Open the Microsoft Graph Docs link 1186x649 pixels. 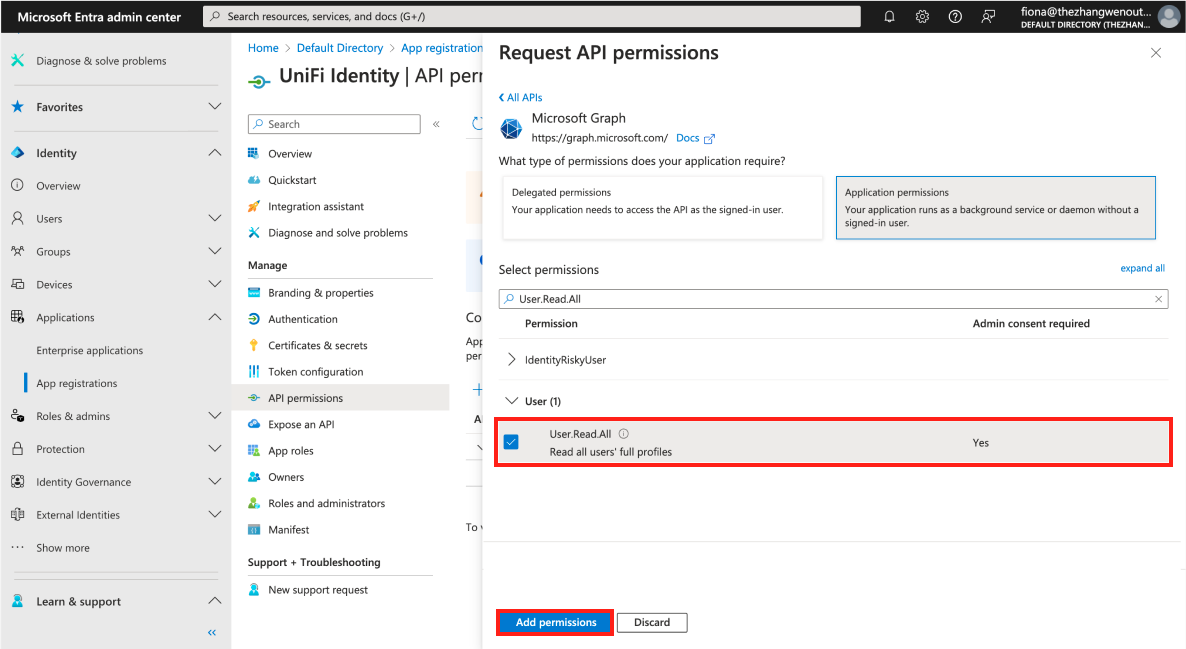[x=695, y=138]
